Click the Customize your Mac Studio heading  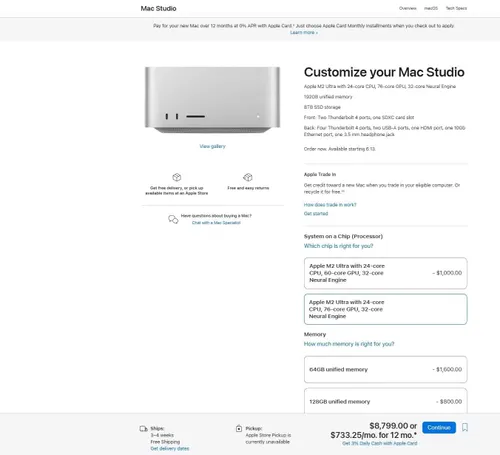384,72
